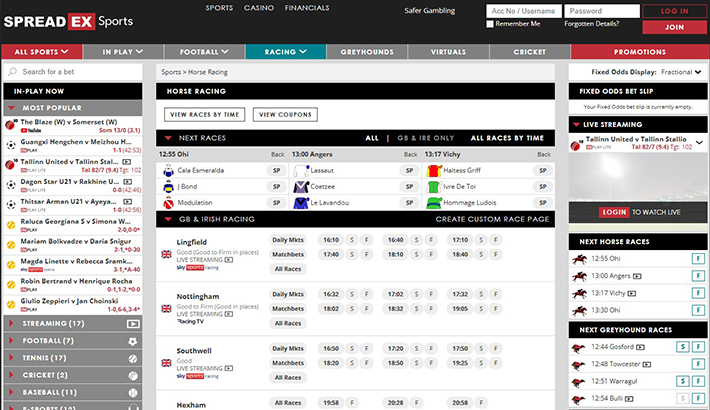Click the Football section ball icon
This screenshot has width=710, height=410.
(133, 341)
